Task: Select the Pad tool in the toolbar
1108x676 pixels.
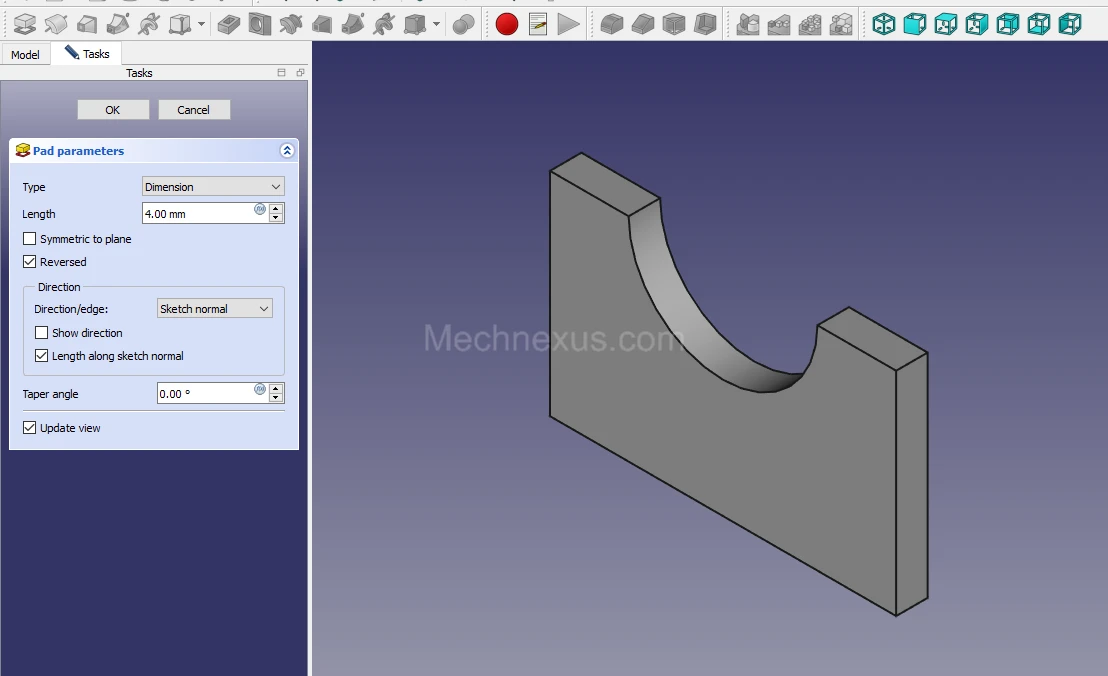Action: 24,24
